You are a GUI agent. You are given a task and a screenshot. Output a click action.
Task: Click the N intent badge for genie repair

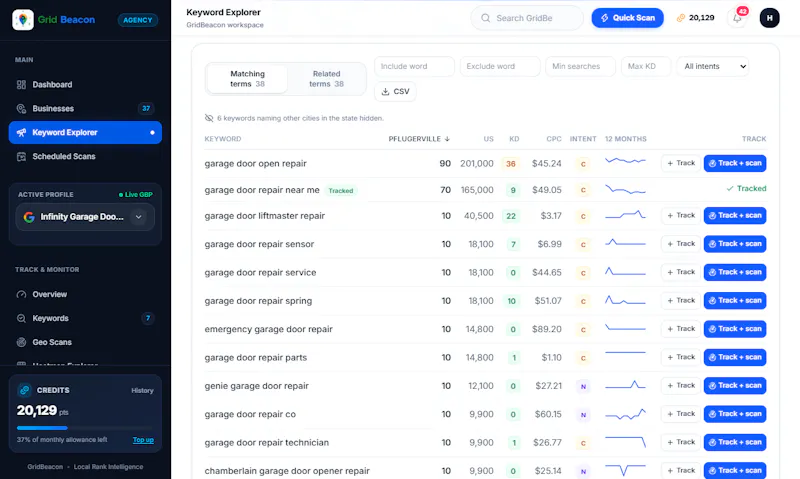pos(583,387)
